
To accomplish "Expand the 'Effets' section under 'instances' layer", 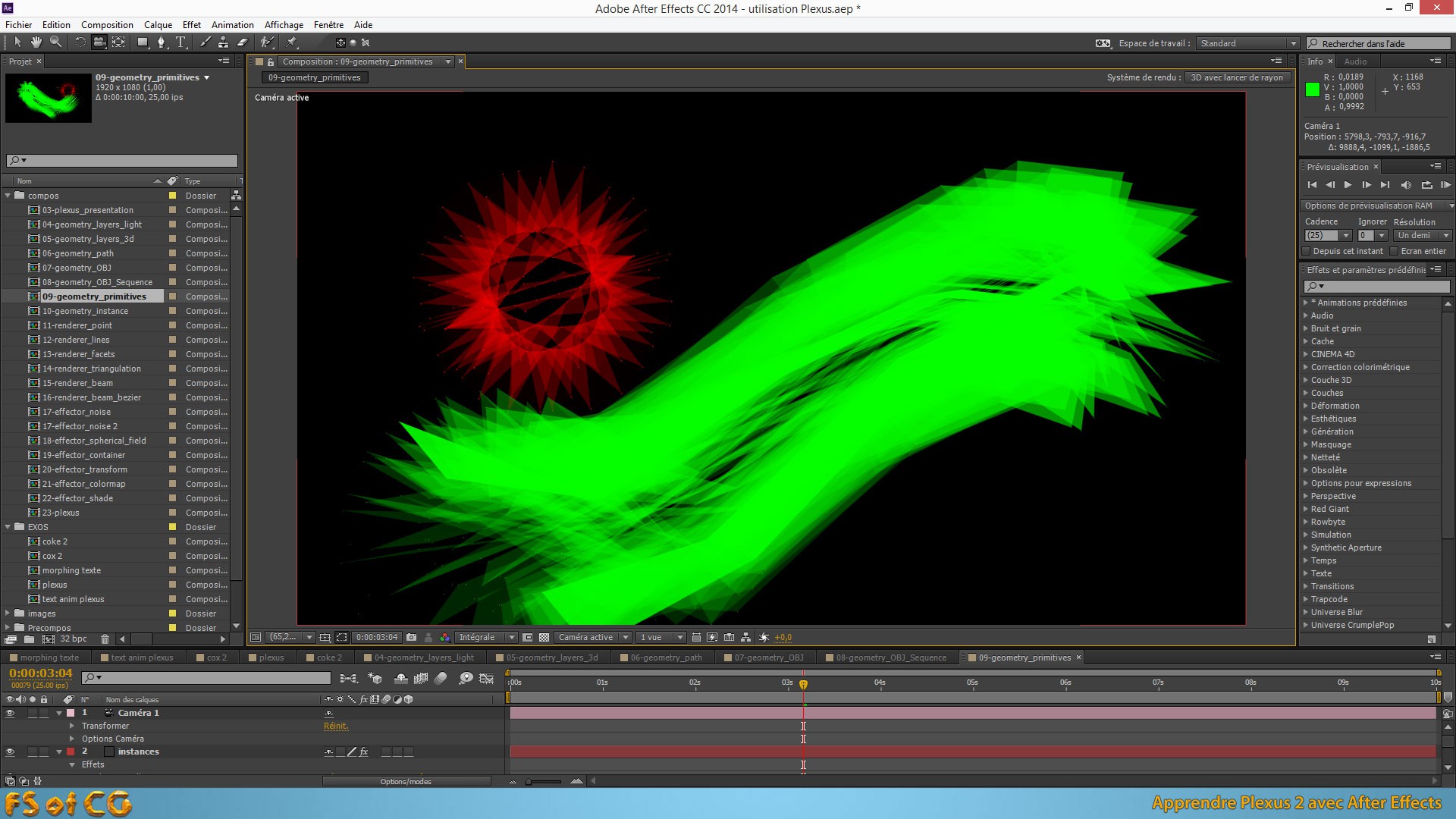I will (x=72, y=764).
